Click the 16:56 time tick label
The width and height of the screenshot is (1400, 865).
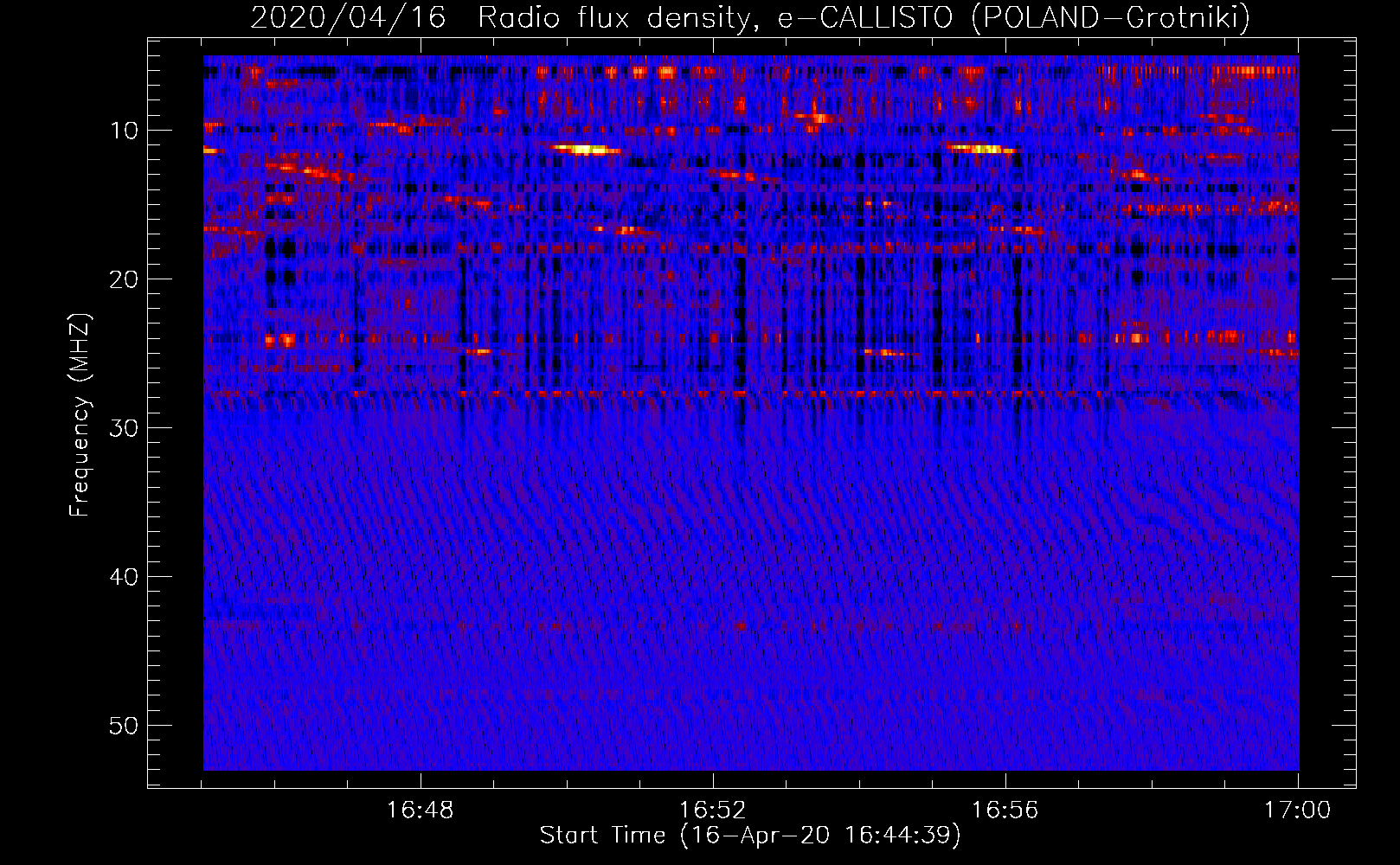[x=1005, y=811]
